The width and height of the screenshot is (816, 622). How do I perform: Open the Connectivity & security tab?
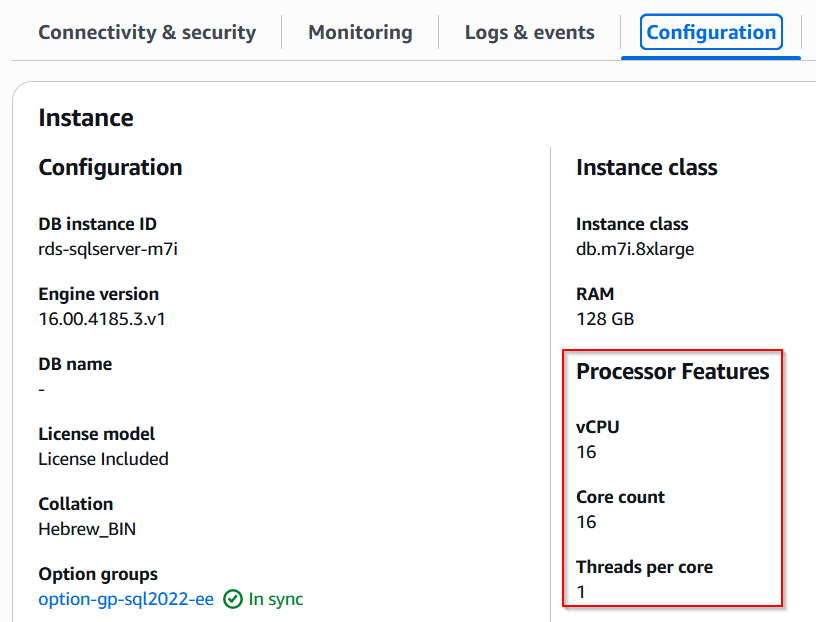pyautogui.click(x=147, y=32)
